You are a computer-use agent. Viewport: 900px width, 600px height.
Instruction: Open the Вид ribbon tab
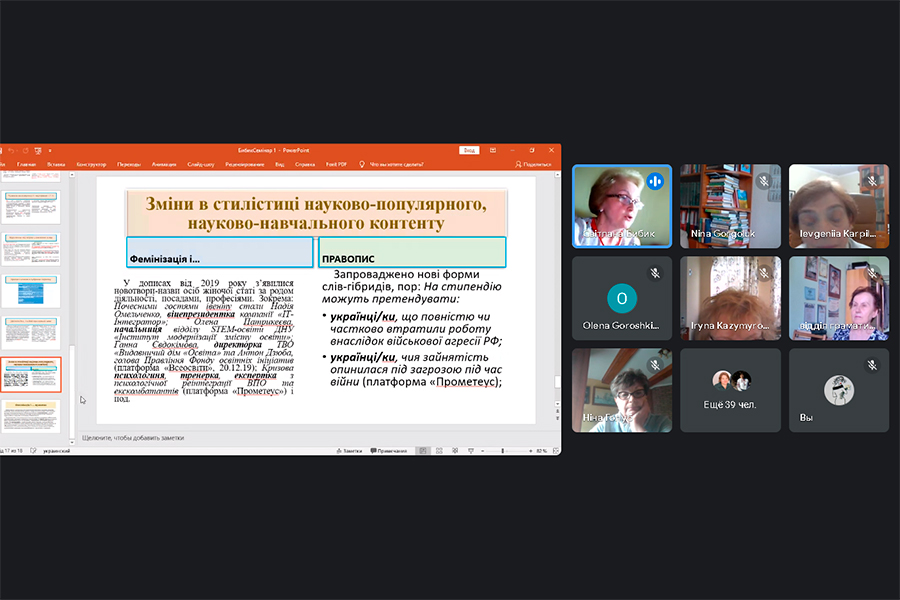click(280, 164)
